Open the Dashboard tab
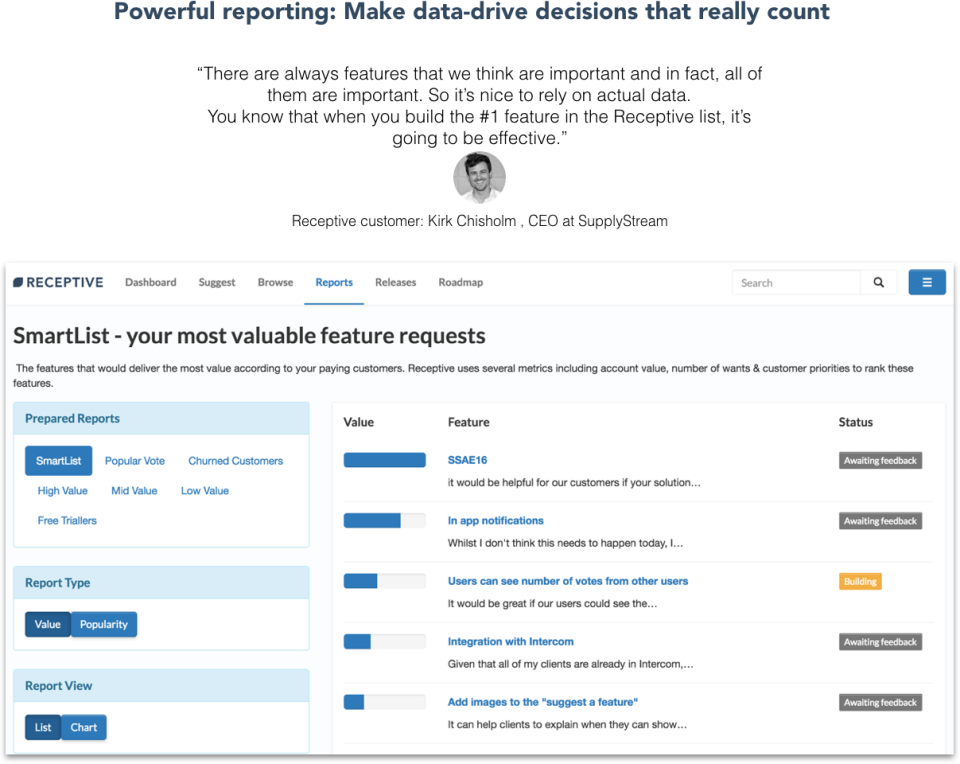Screen dimensions: 960x764 click(x=151, y=282)
